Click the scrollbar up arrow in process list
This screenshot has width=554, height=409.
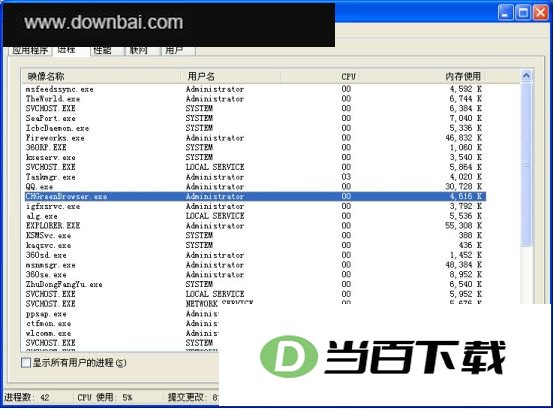[x=526, y=76]
